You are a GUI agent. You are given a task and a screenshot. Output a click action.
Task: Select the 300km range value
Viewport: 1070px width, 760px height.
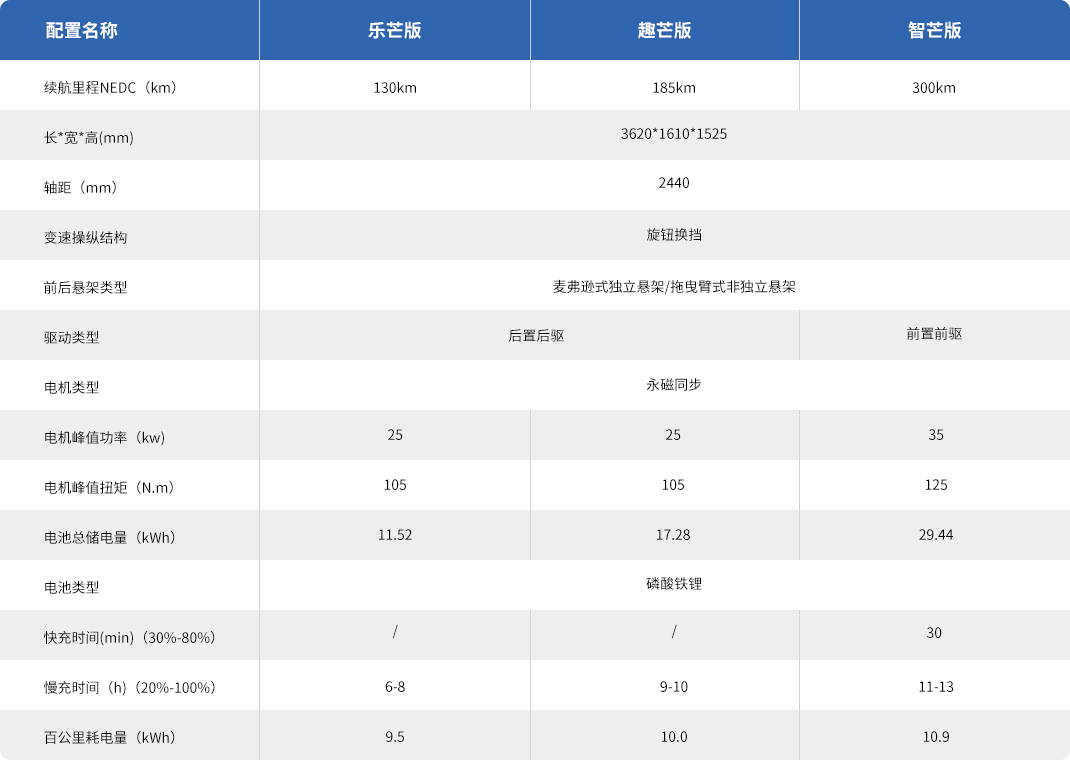click(x=934, y=87)
